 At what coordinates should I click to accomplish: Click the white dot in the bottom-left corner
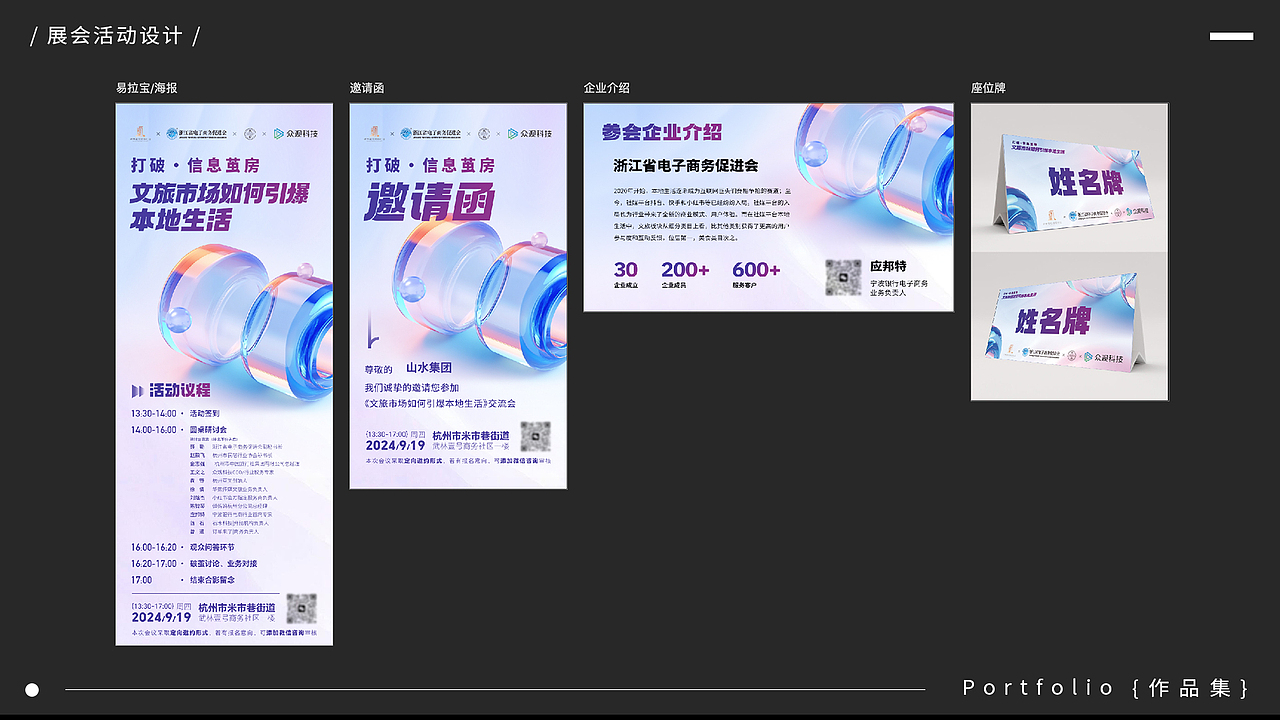tap(33, 689)
